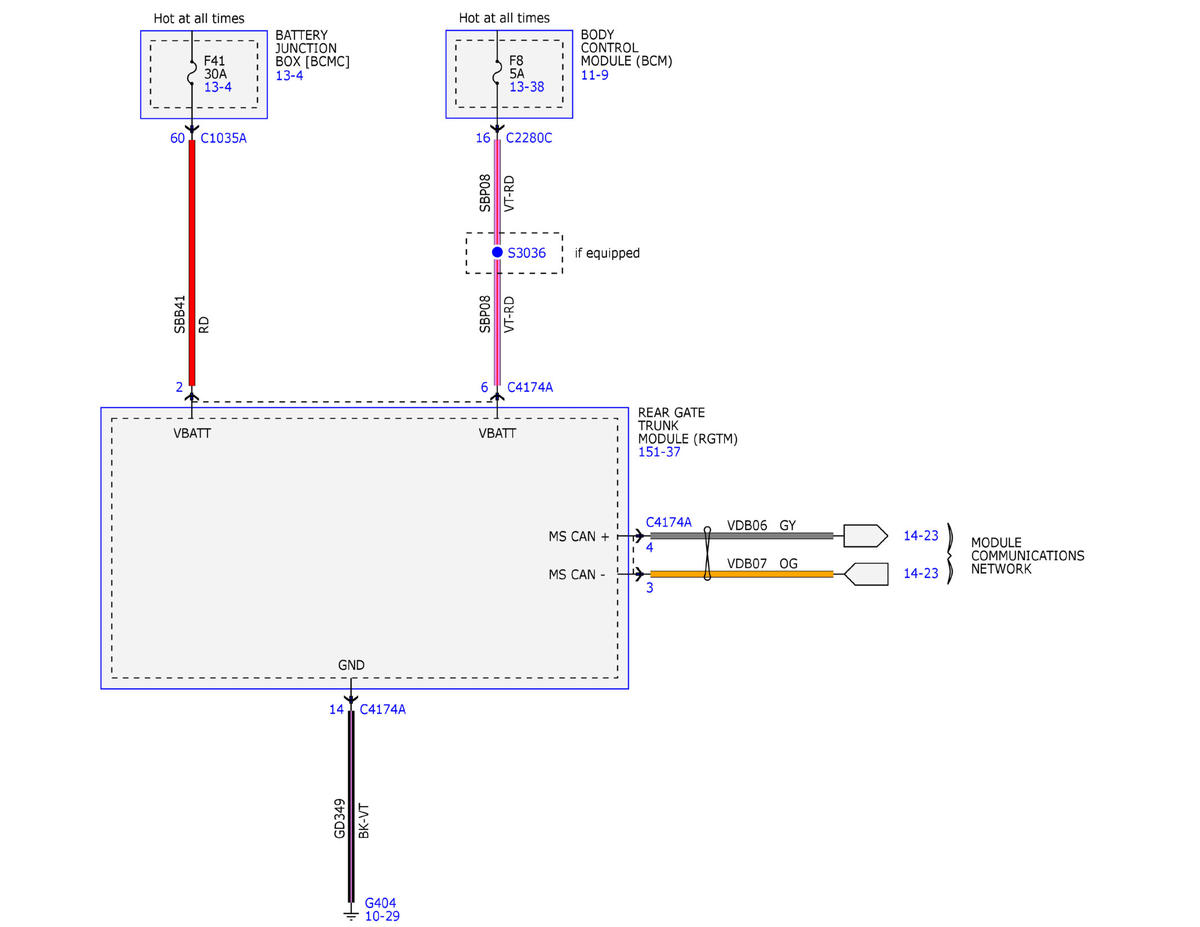The height and width of the screenshot is (927, 1200).
Task: Click the F41 30A fuse symbol
Action: [192, 73]
